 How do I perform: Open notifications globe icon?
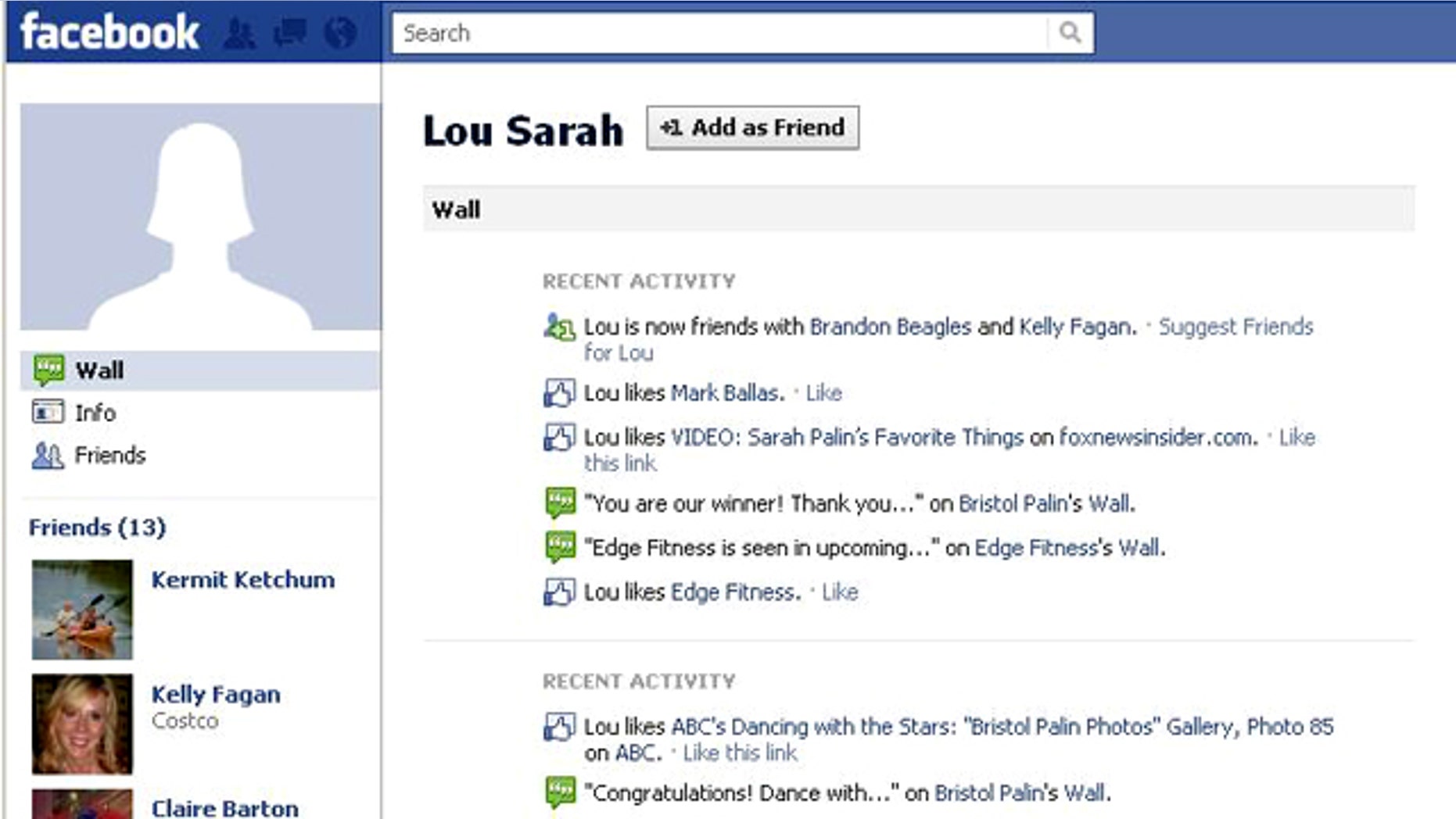click(x=340, y=34)
